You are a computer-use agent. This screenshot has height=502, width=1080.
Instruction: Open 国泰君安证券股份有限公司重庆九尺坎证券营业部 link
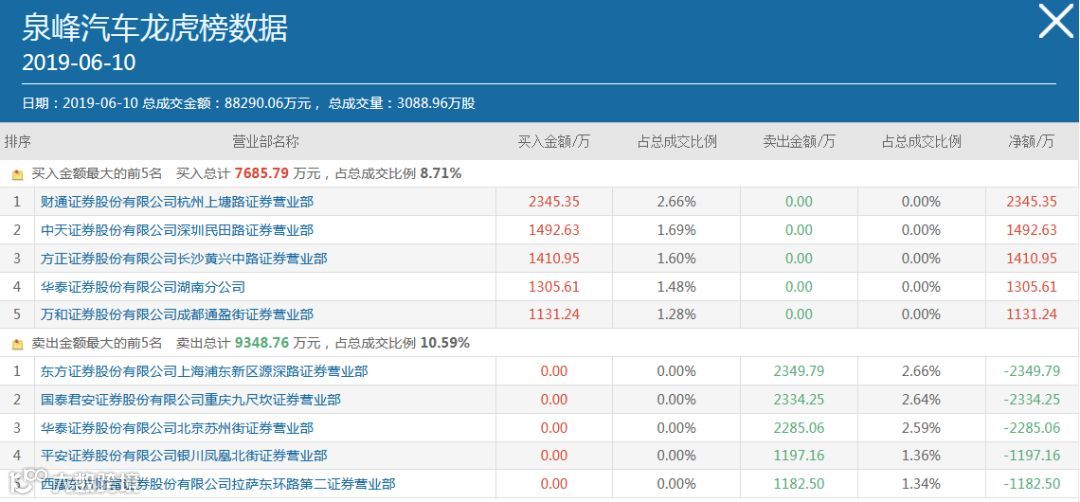(x=191, y=399)
